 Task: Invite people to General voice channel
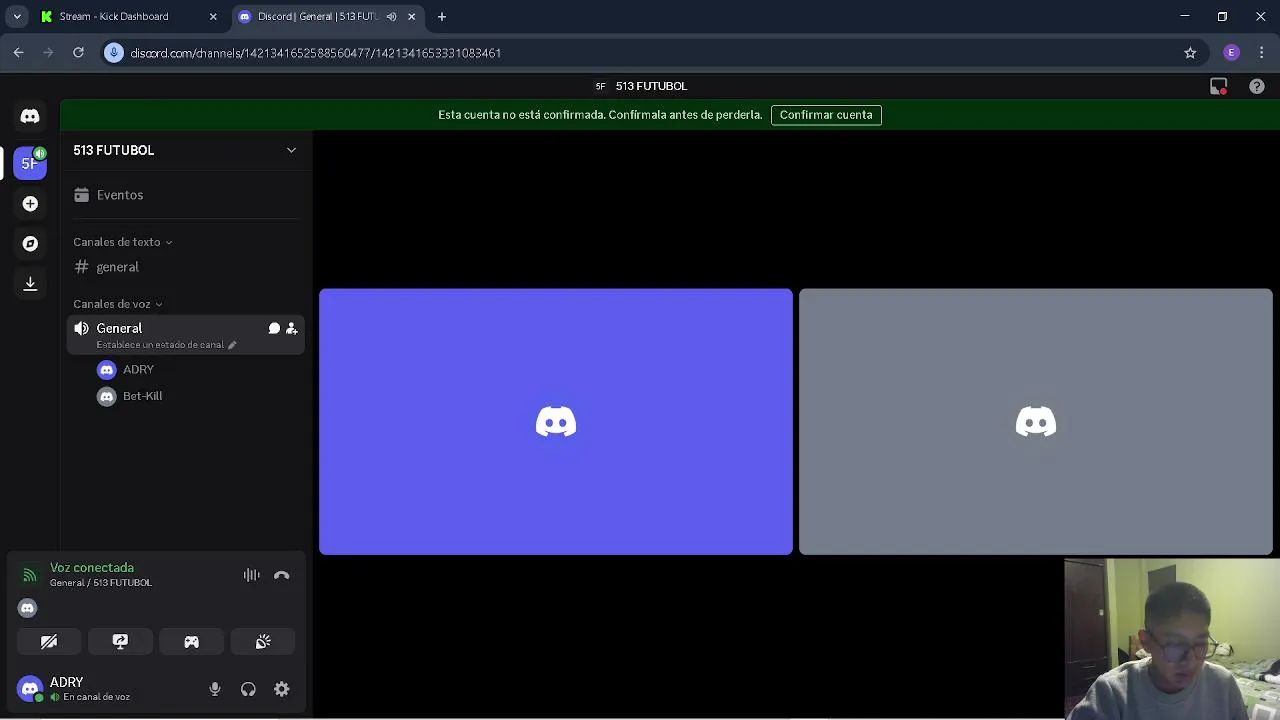(x=291, y=328)
